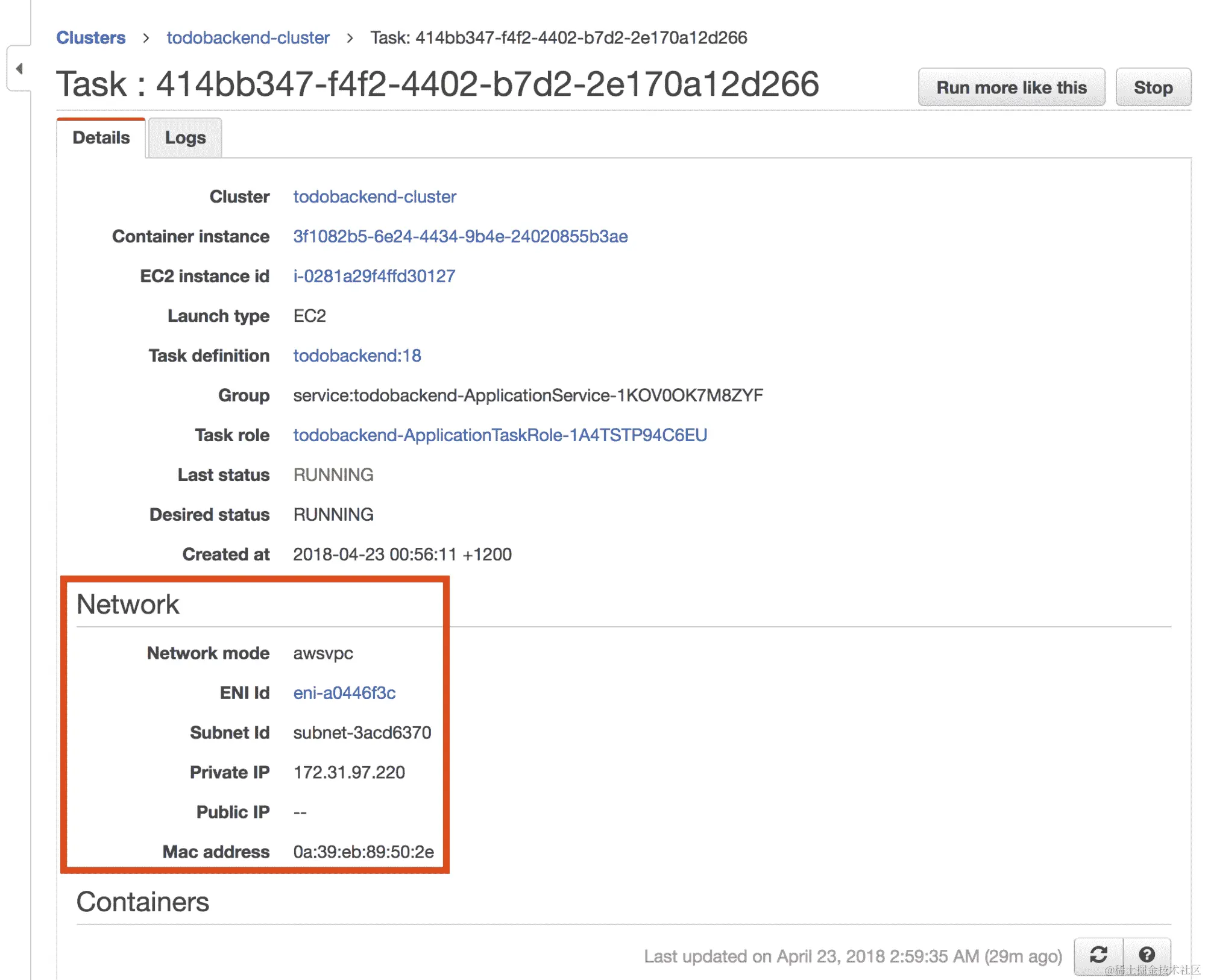The image size is (1205, 980).
Task: Open container instance 3f1082b5 link
Action: point(460,236)
